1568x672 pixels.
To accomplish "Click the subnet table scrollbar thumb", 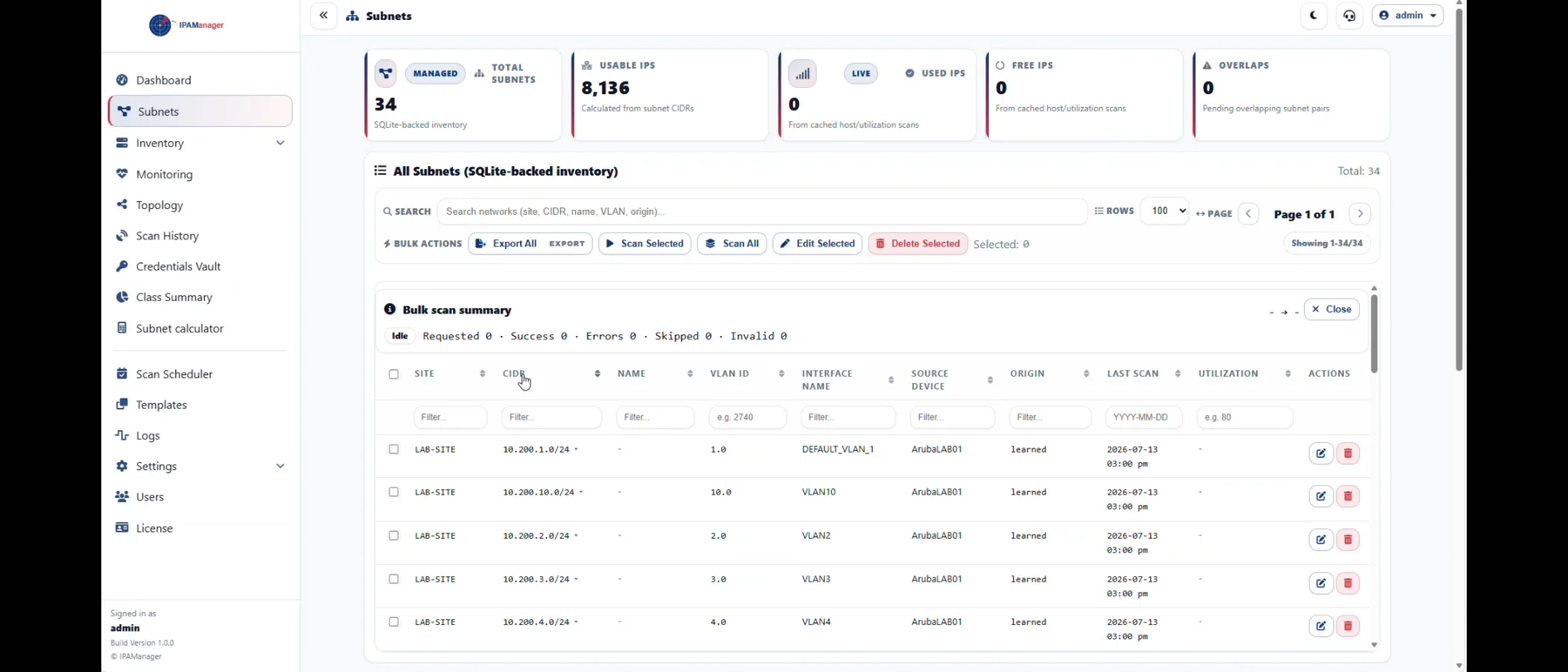I will (x=1374, y=333).
